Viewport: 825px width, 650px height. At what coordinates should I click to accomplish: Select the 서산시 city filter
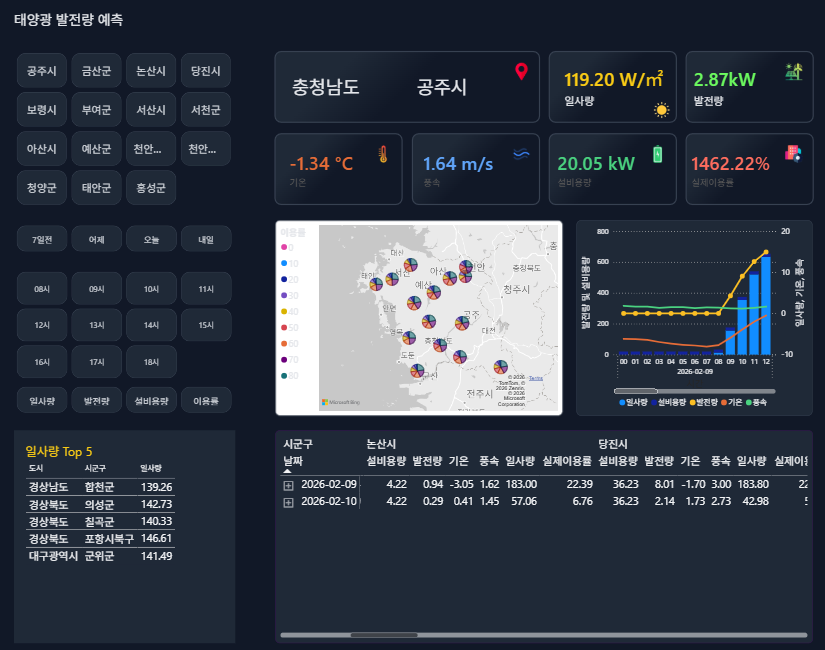151,109
